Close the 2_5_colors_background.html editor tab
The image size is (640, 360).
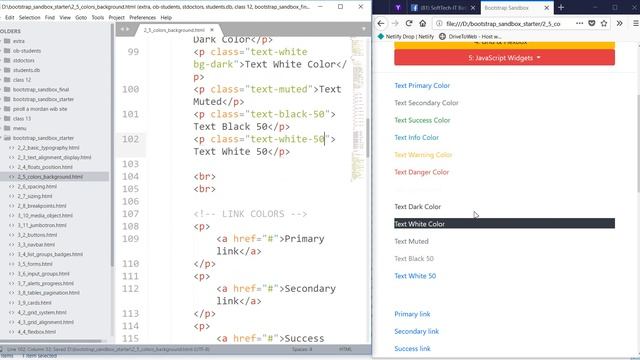(212, 30)
